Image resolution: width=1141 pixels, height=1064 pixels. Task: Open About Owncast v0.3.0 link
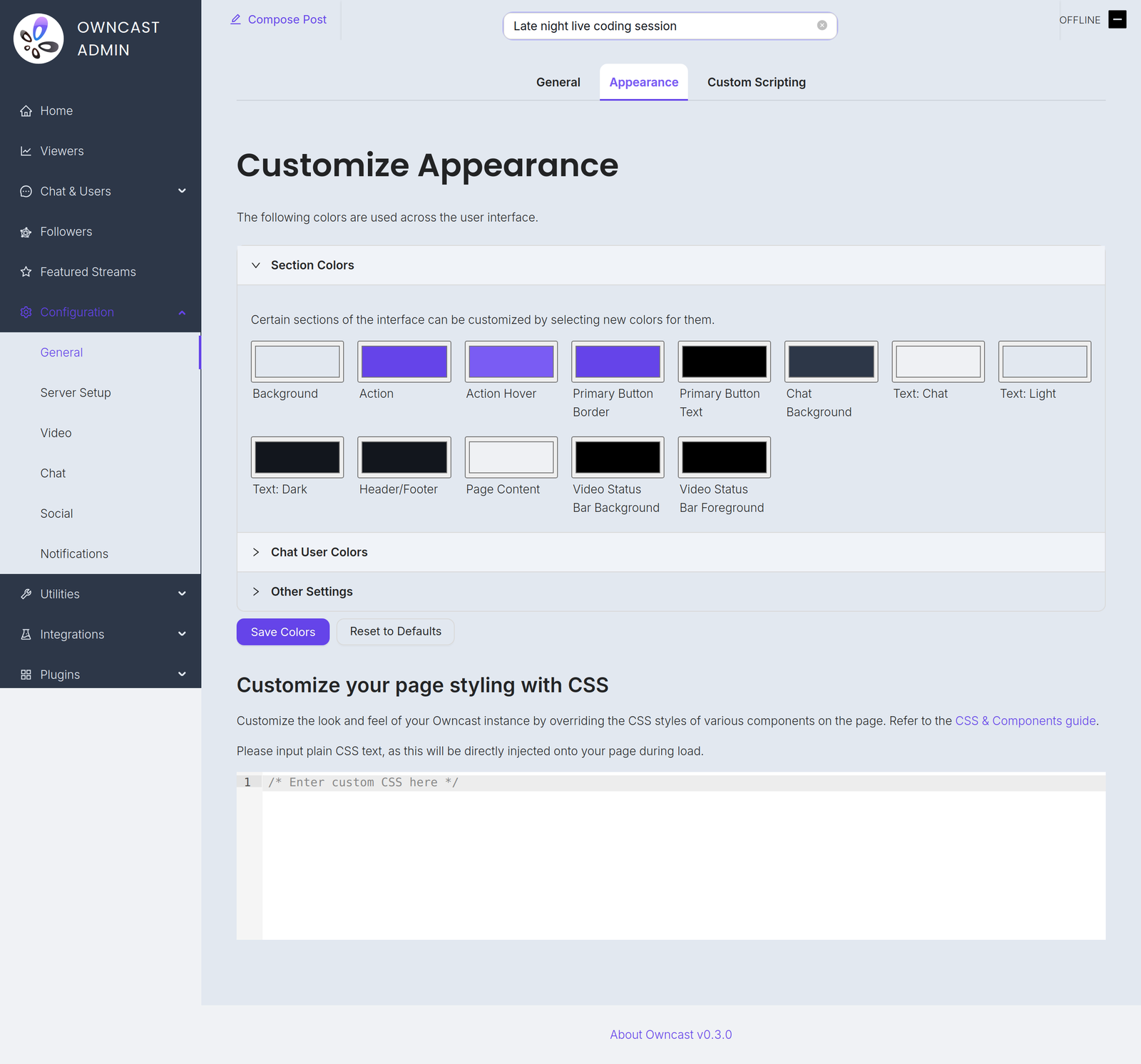pyautogui.click(x=671, y=1035)
